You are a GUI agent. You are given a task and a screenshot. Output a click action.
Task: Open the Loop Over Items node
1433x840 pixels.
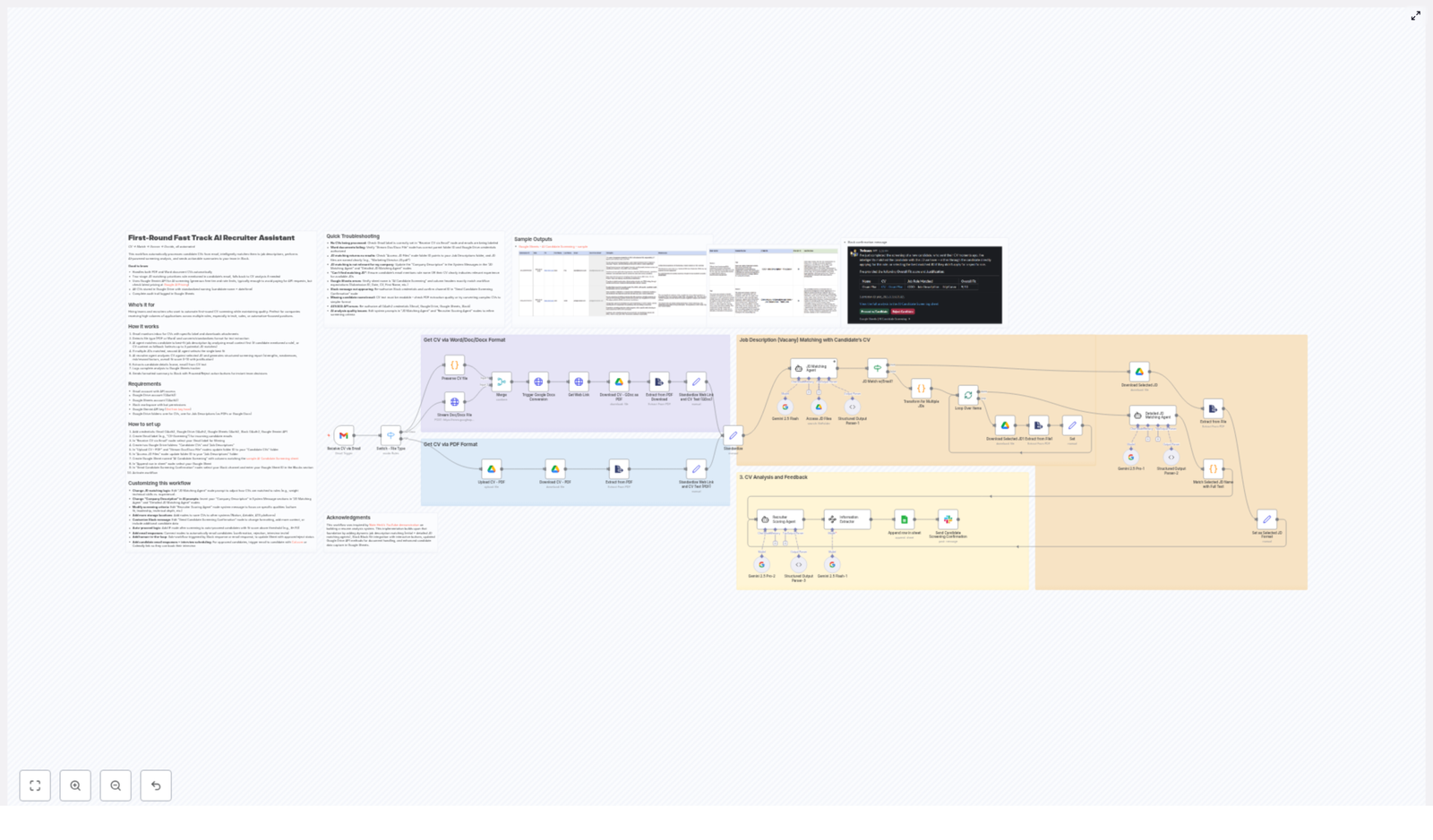point(968,395)
